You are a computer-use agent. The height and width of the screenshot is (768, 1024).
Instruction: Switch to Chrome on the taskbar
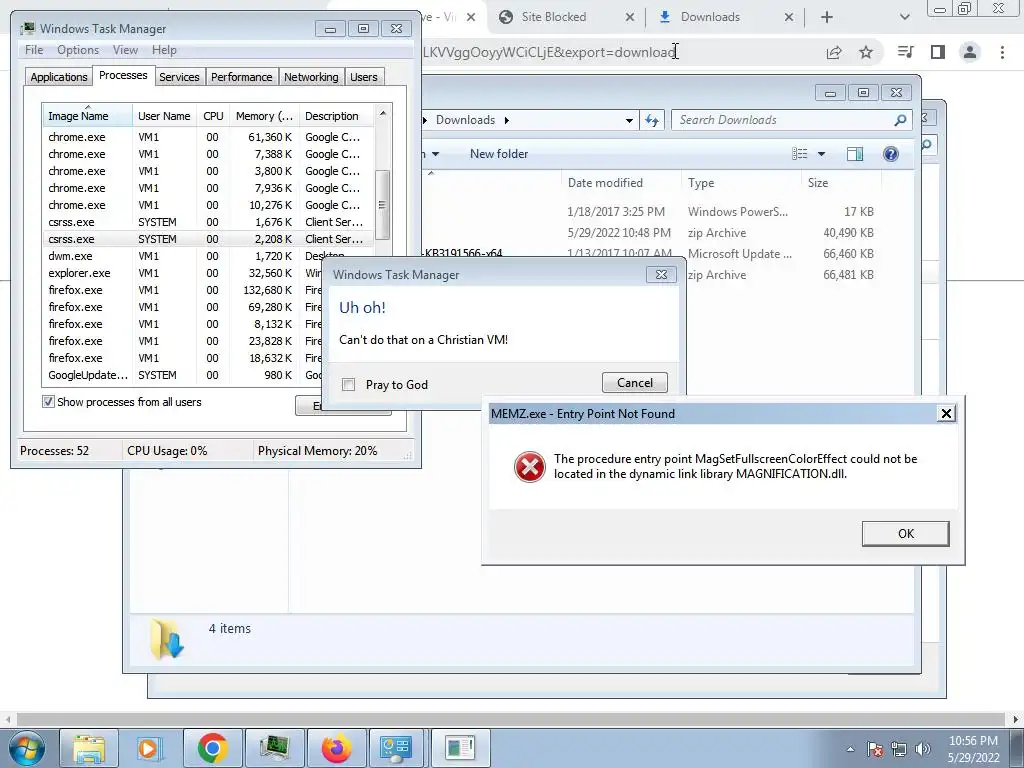coord(212,748)
